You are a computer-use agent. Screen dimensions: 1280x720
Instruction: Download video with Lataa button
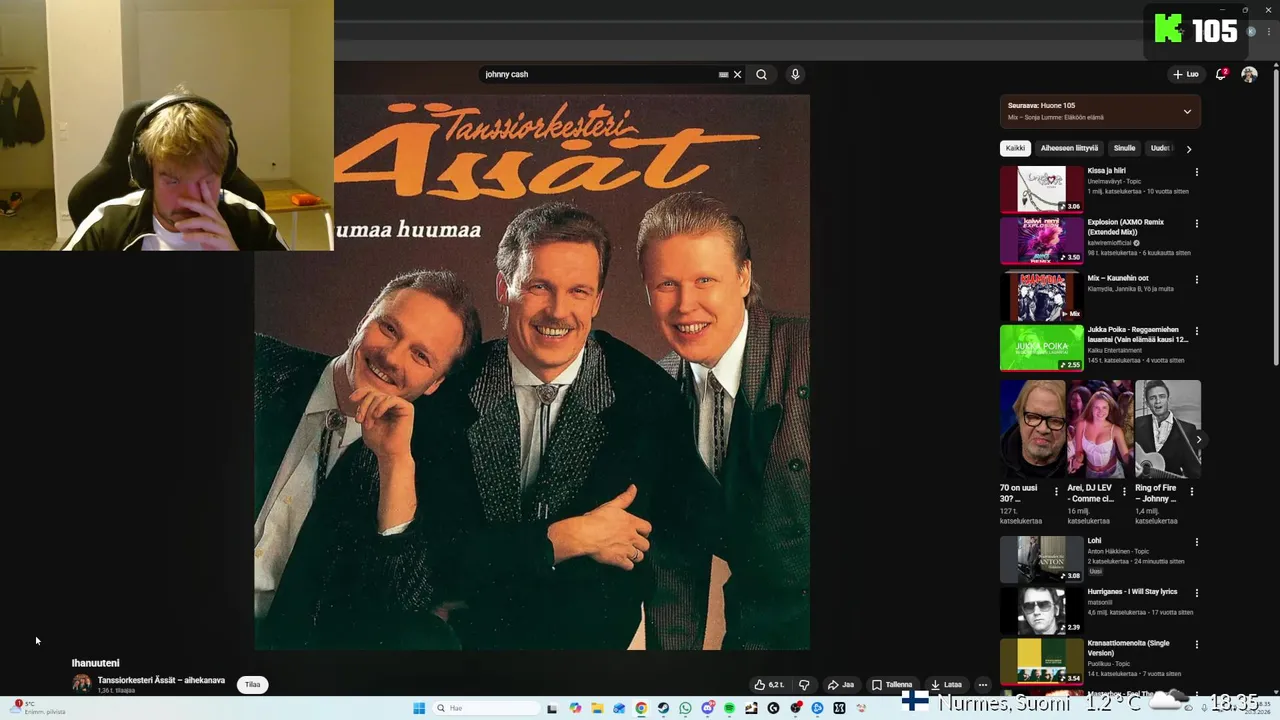pos(946,685)
